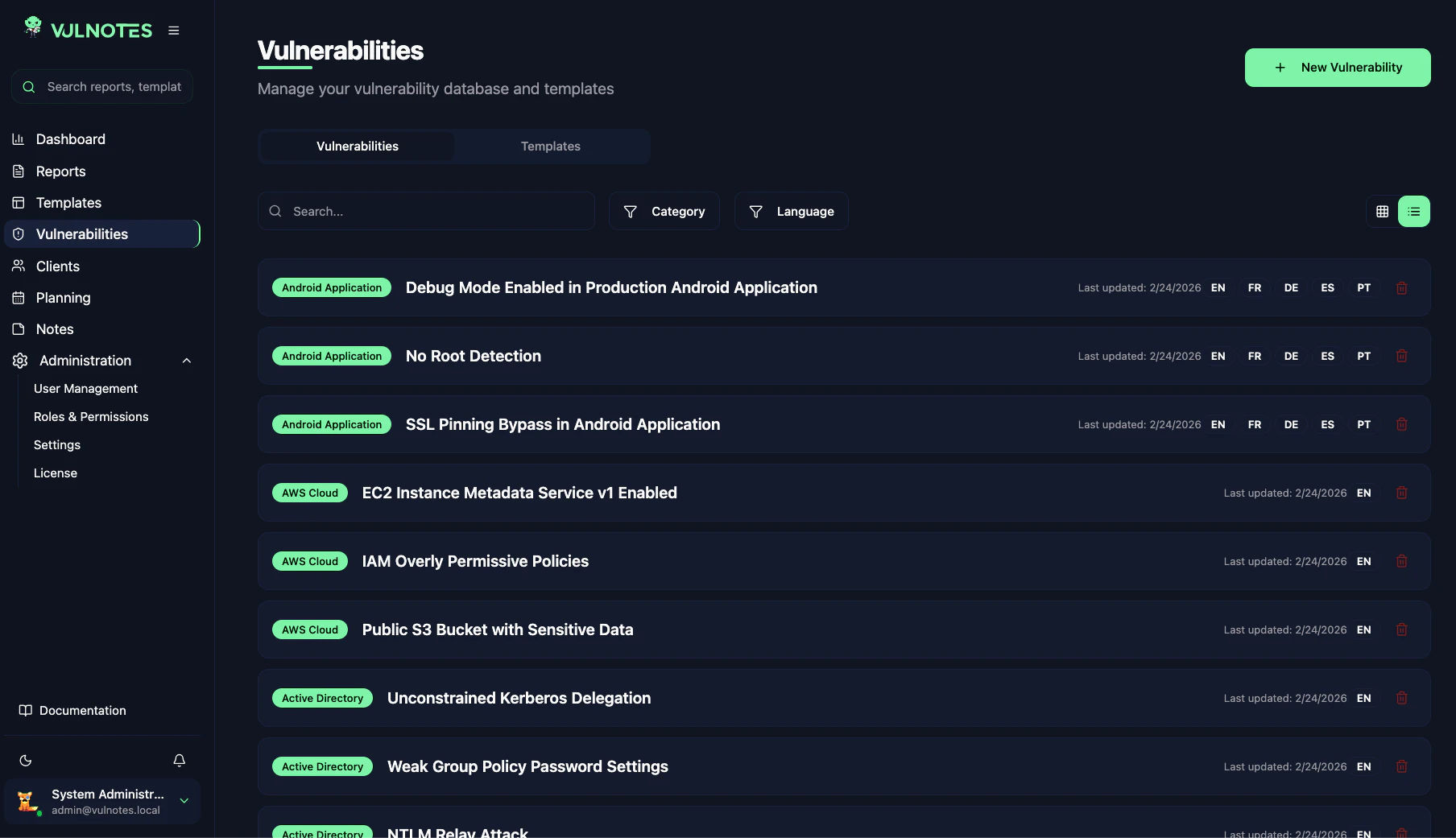
Task: Click Active Directory tag on Unconstrained Kerberos row
Action: click(322, 698)
